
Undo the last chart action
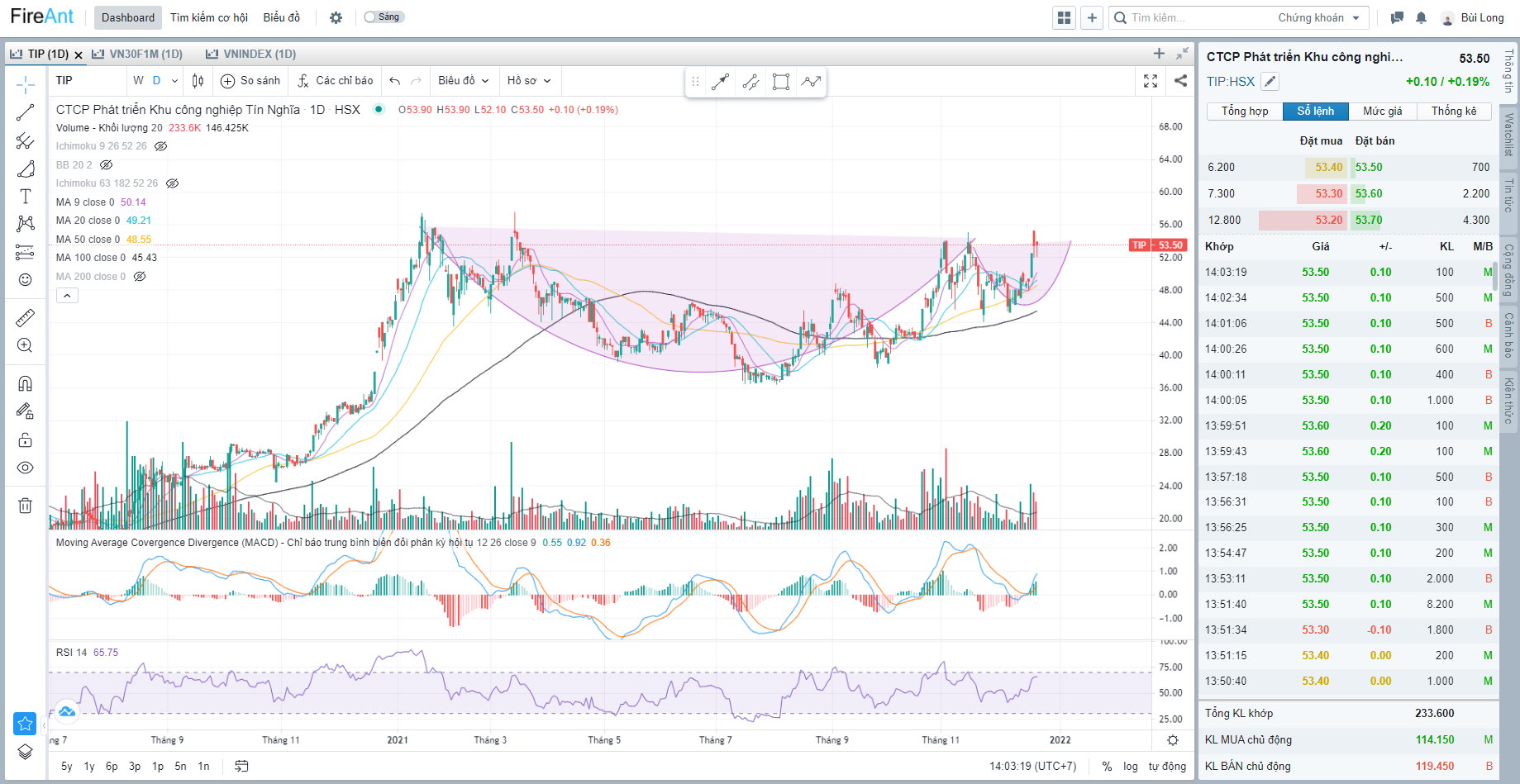point(395,81)
